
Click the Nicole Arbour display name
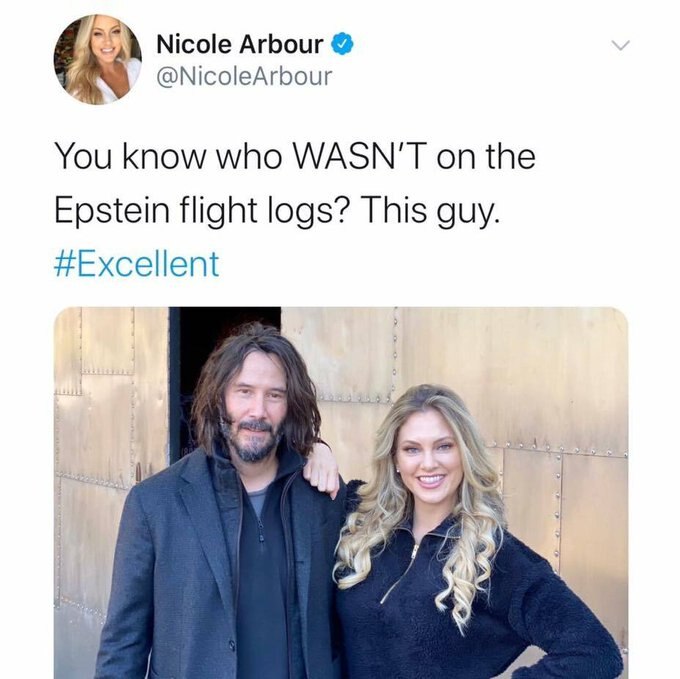(x=240, y=44)
